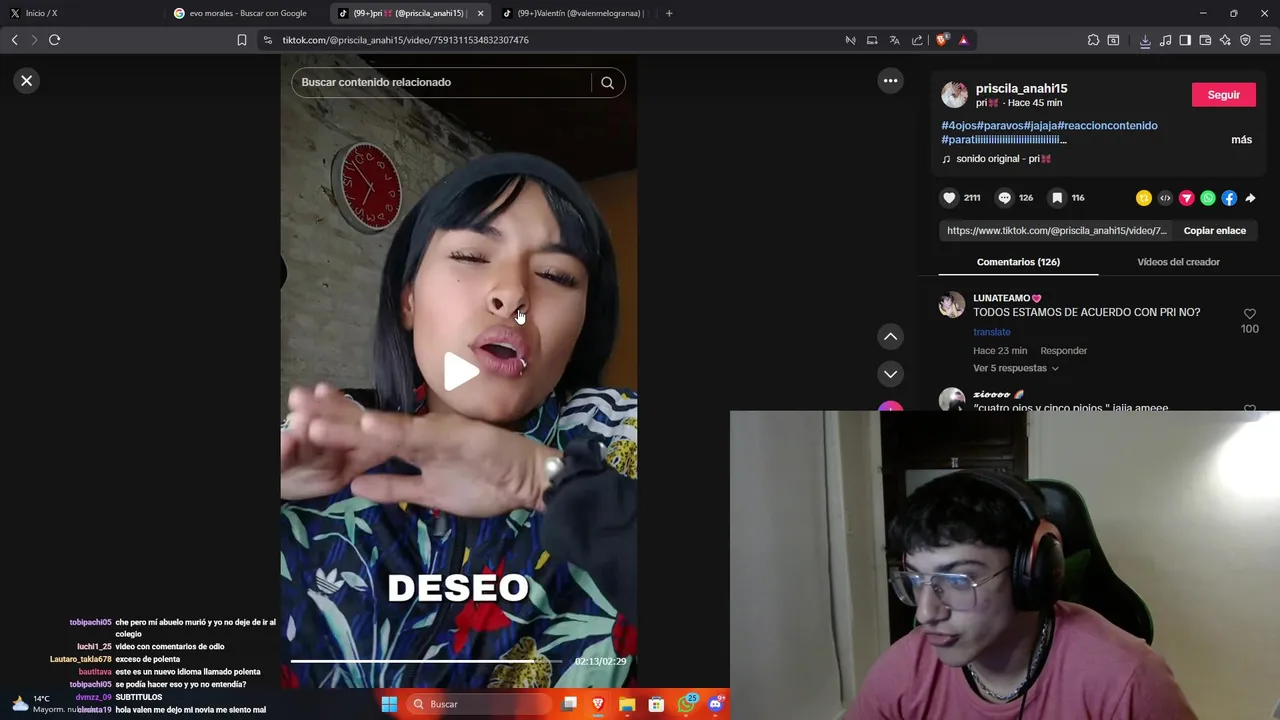Get the embed code icon
The image size is (1280, 720).
pos(1165,198)
